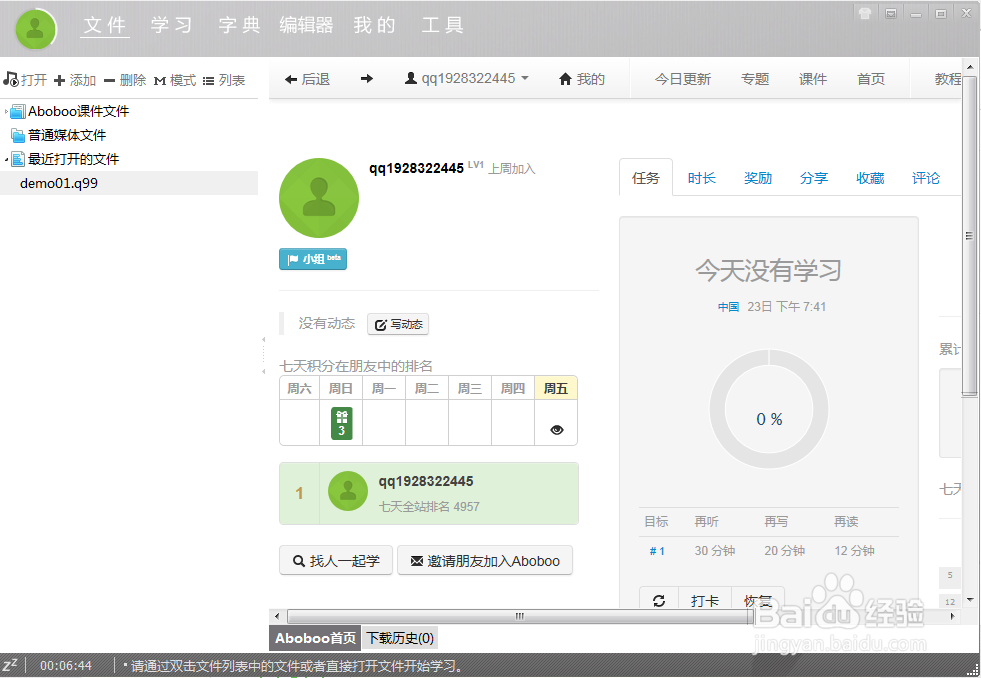Viewport: 981px width, 678px height.
Task: Click the large green profile avatar
Action: [319, 198]
